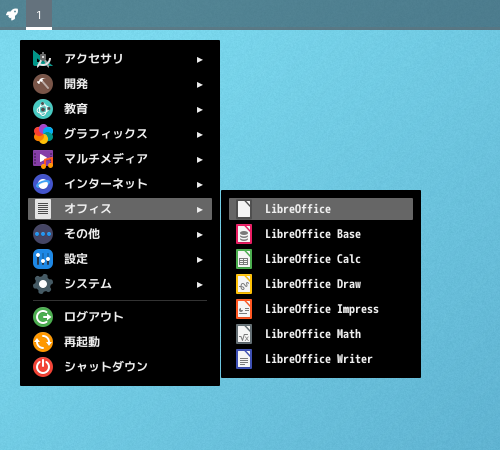Screen dimensions: 500x450
Task: Choose ログアウト to log out
Action: [120, 317]
